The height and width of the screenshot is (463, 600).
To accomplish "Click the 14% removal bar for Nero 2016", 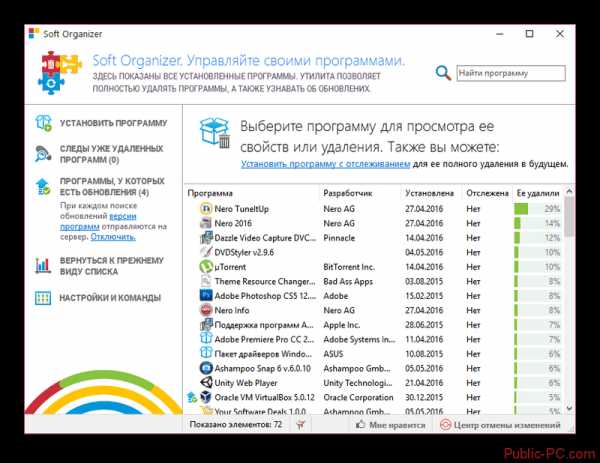I will click(x=537, y=223).
